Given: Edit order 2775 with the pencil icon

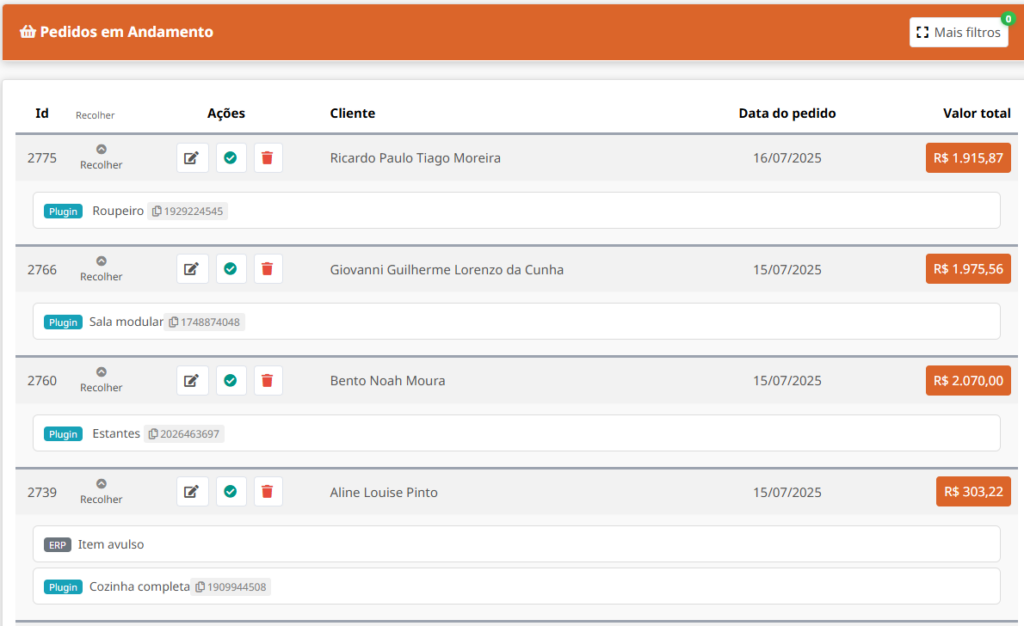Looking at the screenshot, I should (192, 158).
